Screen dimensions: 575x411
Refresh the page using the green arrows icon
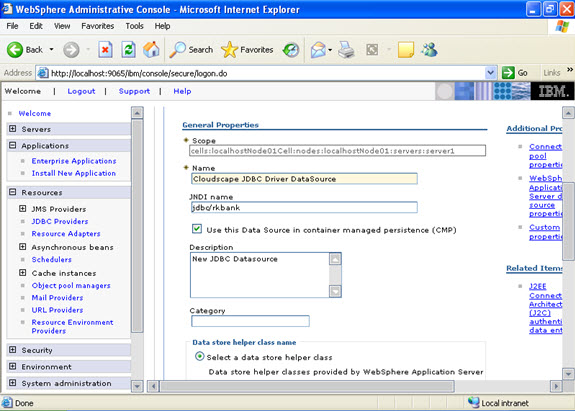click(x=129, y=49)
